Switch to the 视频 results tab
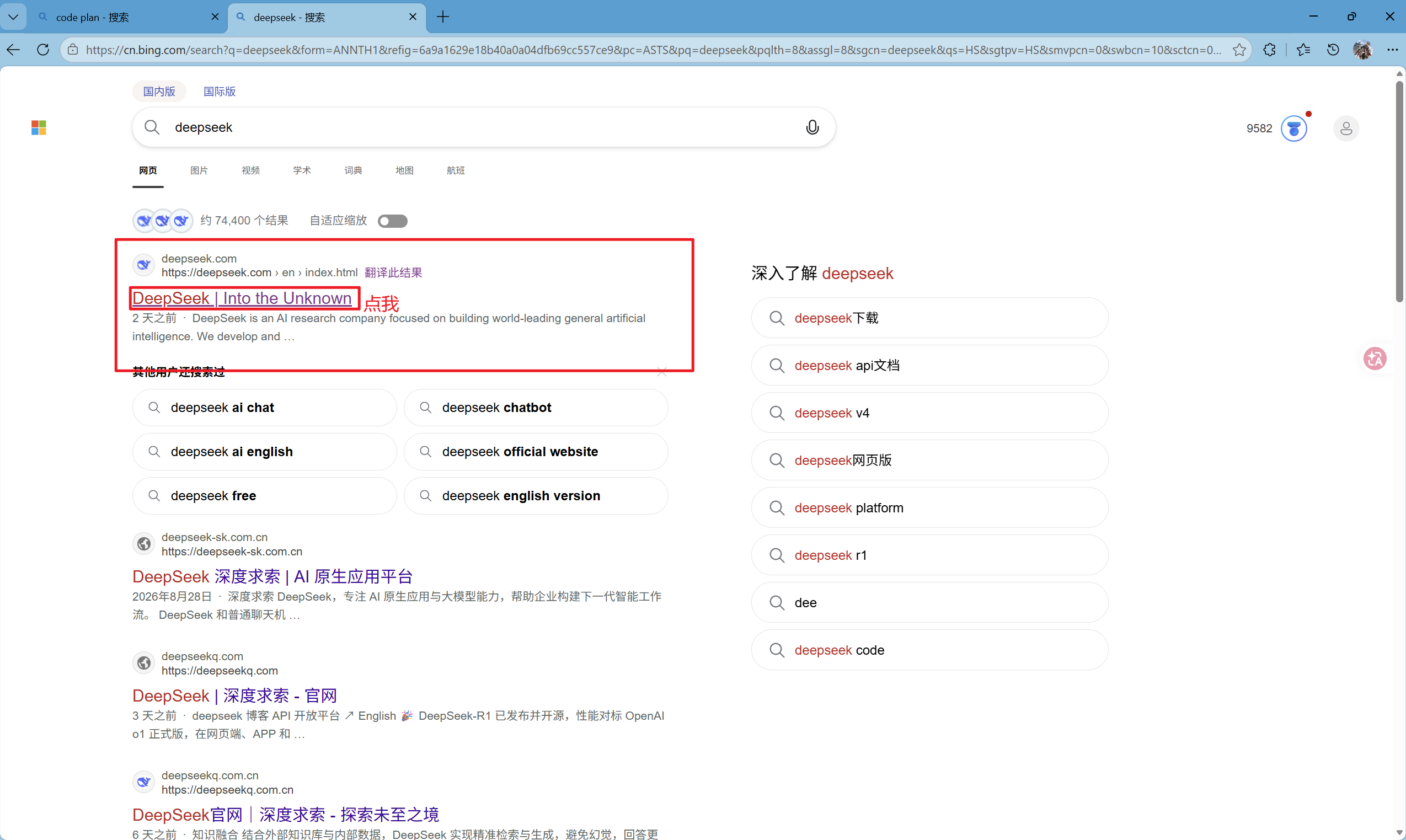This screenshot has height=840, width=1406. coord(251,170)
